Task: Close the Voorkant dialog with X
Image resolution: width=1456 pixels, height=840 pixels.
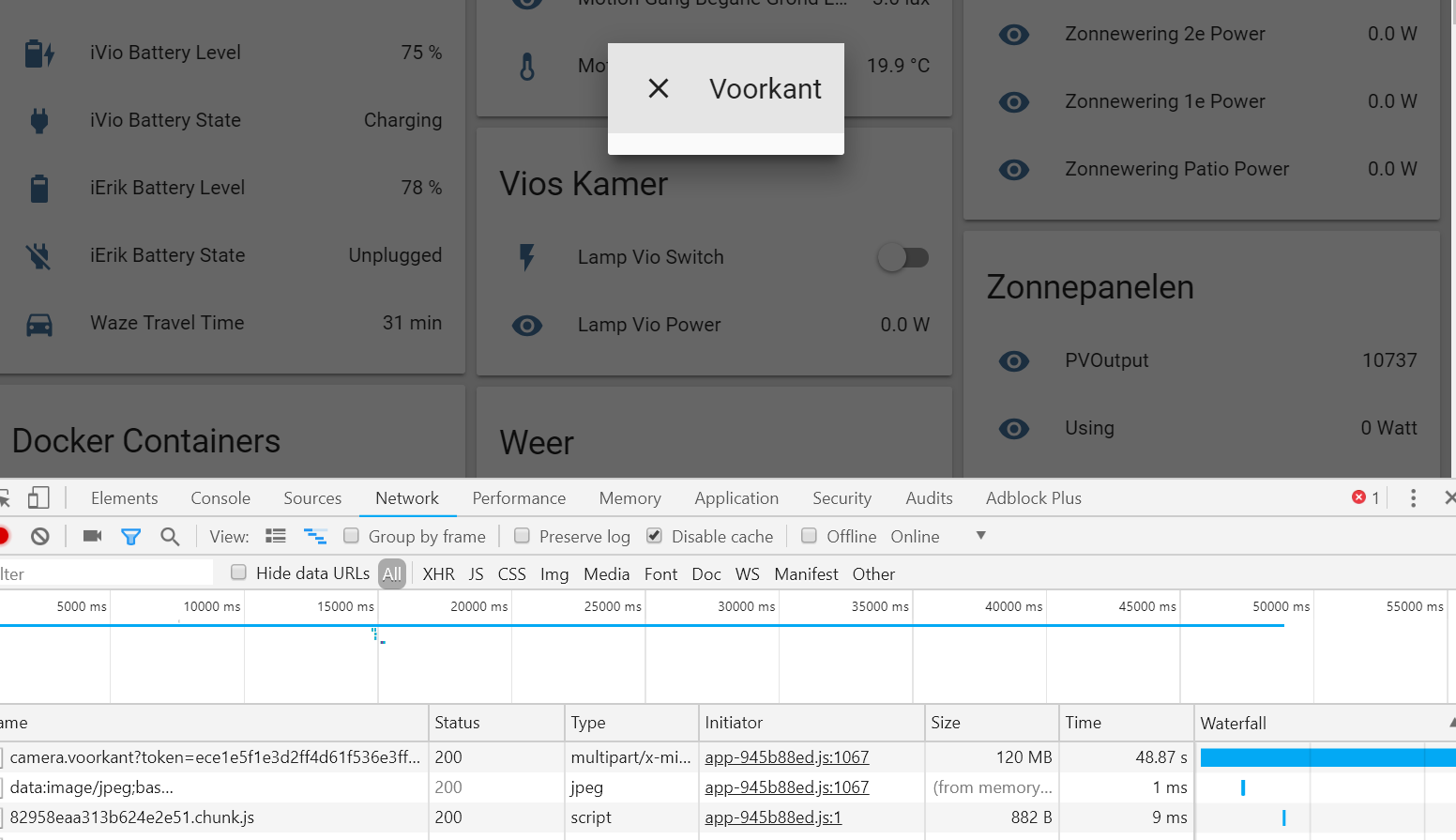Action: (659, 88)
